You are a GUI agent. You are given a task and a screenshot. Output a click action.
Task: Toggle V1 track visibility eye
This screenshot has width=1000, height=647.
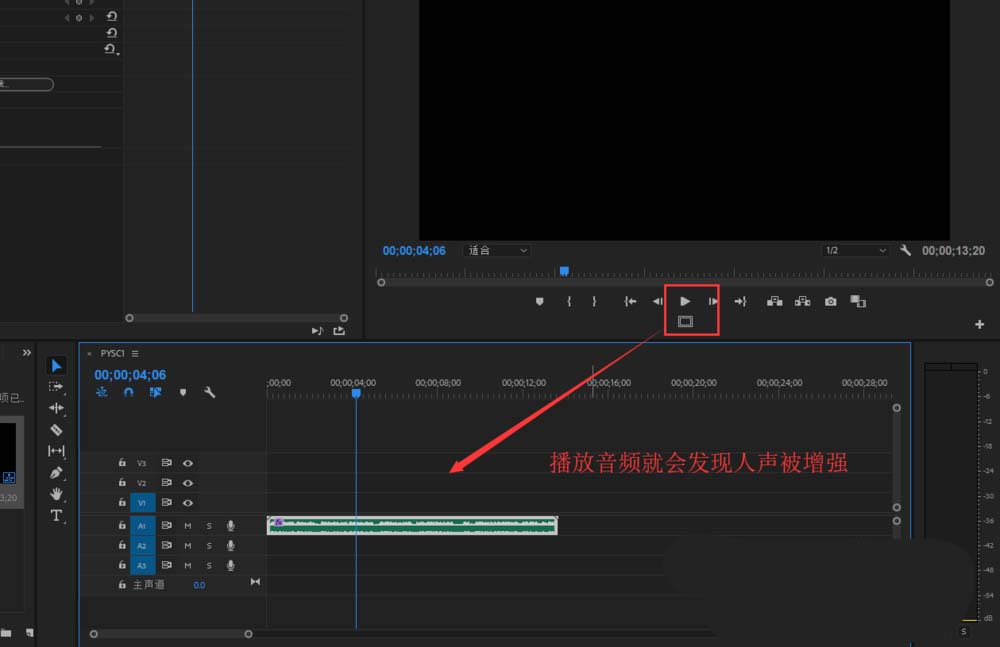[188, 503]
